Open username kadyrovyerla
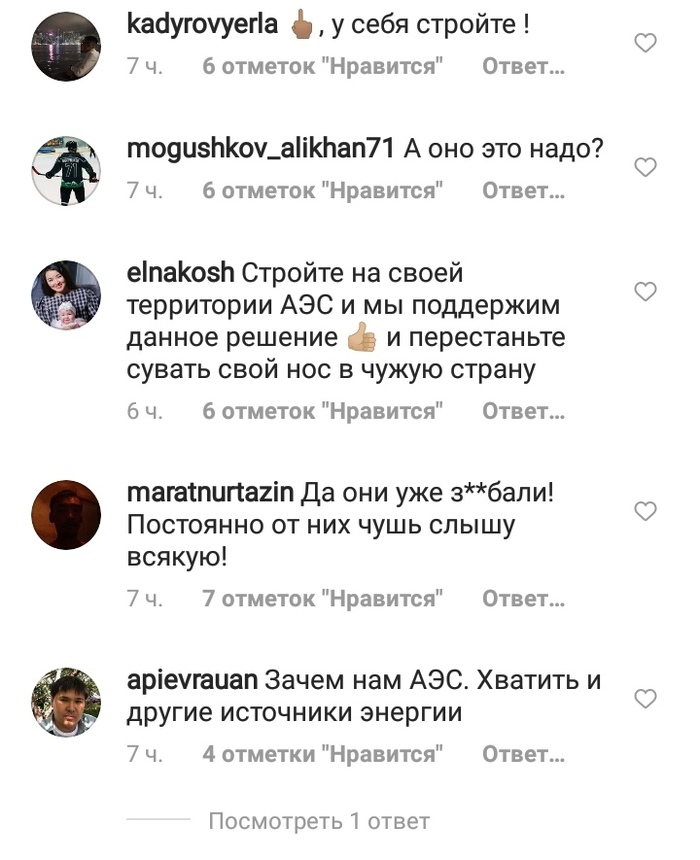This screenshot has height=860, width=700. point(202,25)
